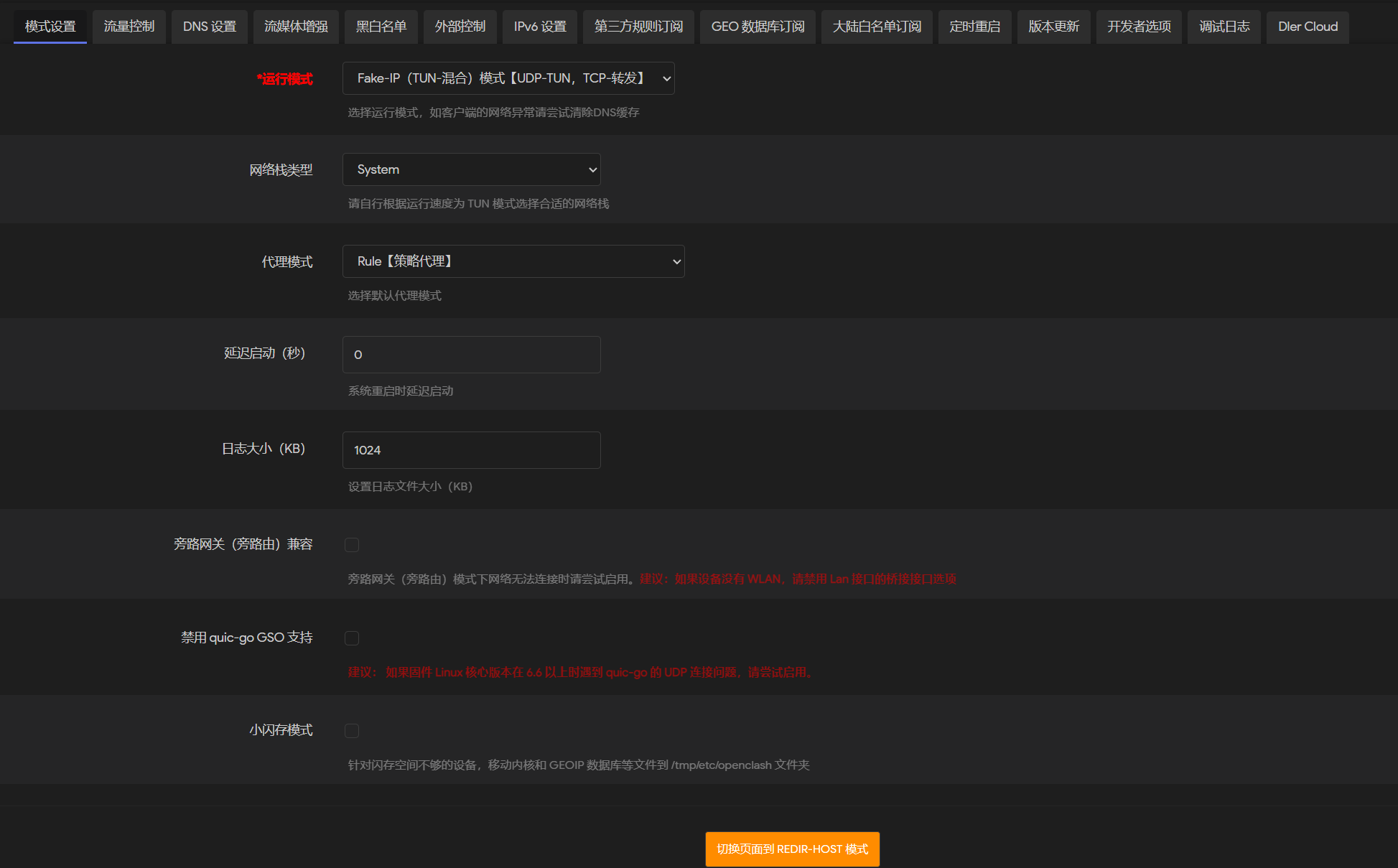The width and height of the screenshot is (1398, 868).
Task: Click the 网络栈类型 label
Action: pos(281,170)
